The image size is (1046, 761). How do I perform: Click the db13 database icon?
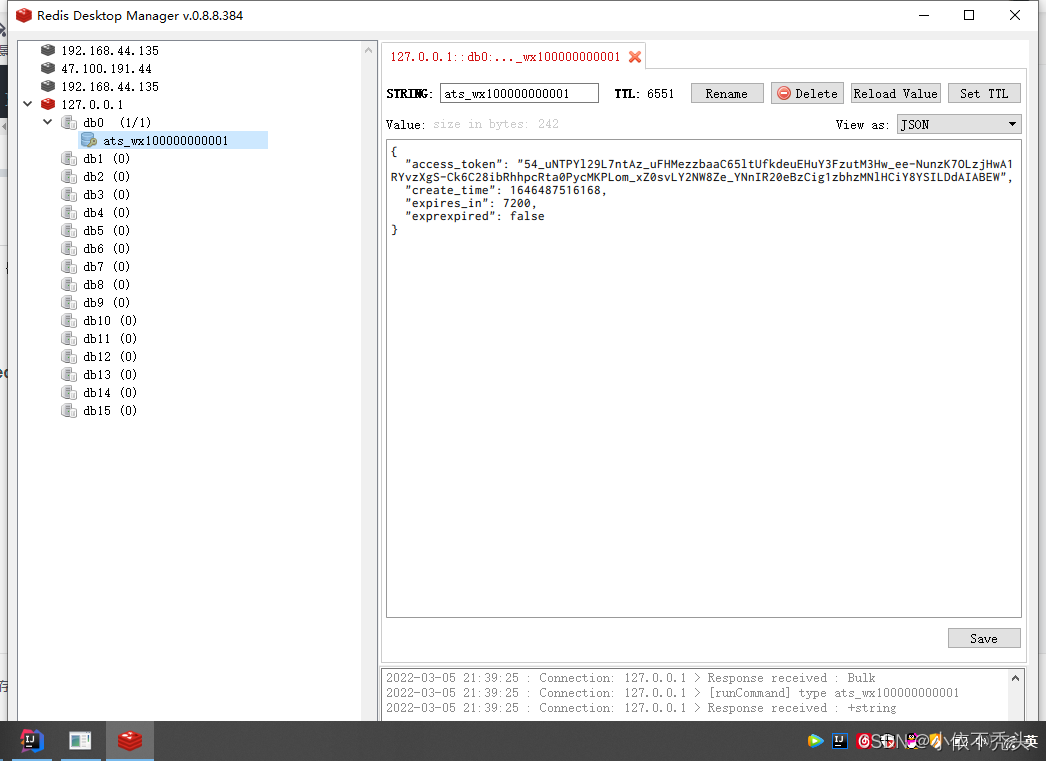[69, 374]
